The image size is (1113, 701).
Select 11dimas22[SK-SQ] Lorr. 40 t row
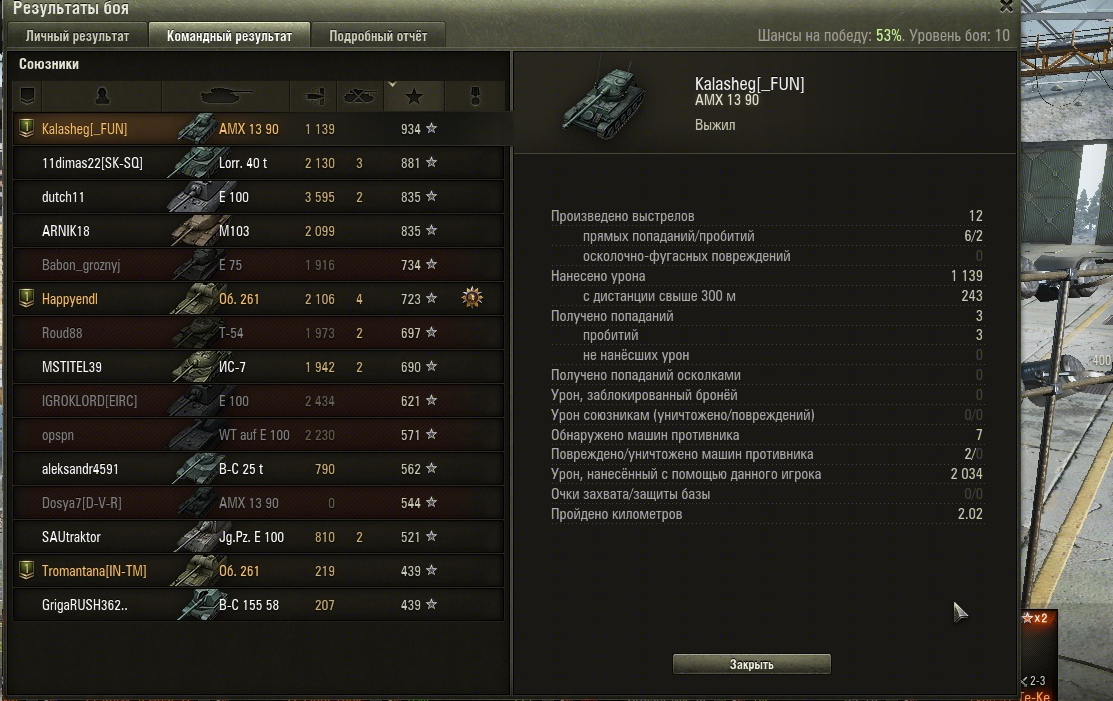click(258, 162)
